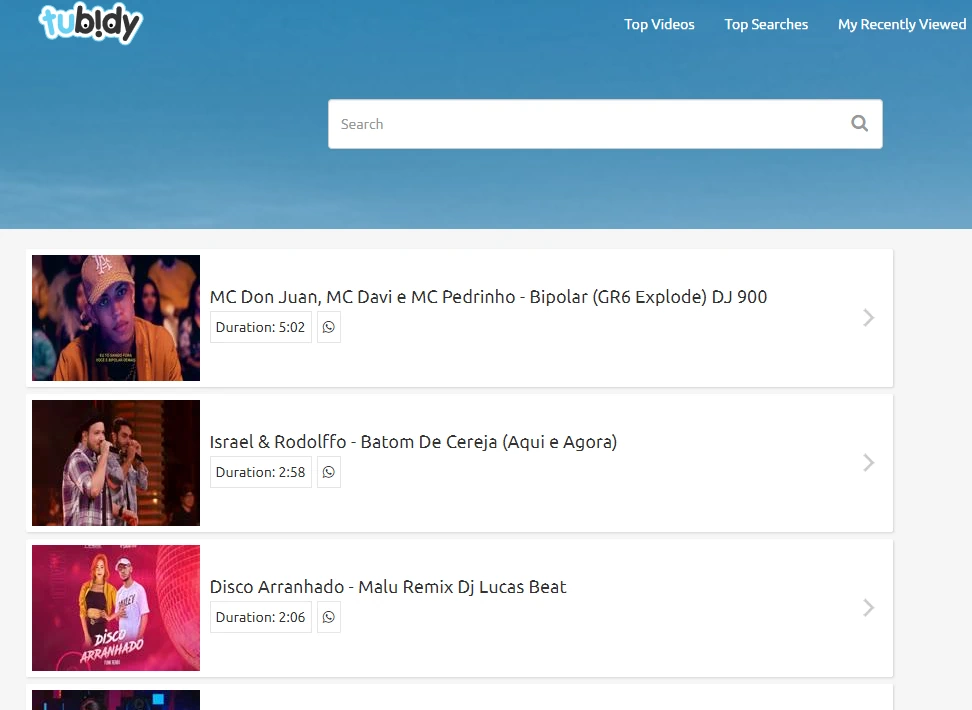The width and height of the screenshot is (972, 710).
Task: Share Disco Arranhado via WhatsApp icon
Action: [x=329, y=617]
